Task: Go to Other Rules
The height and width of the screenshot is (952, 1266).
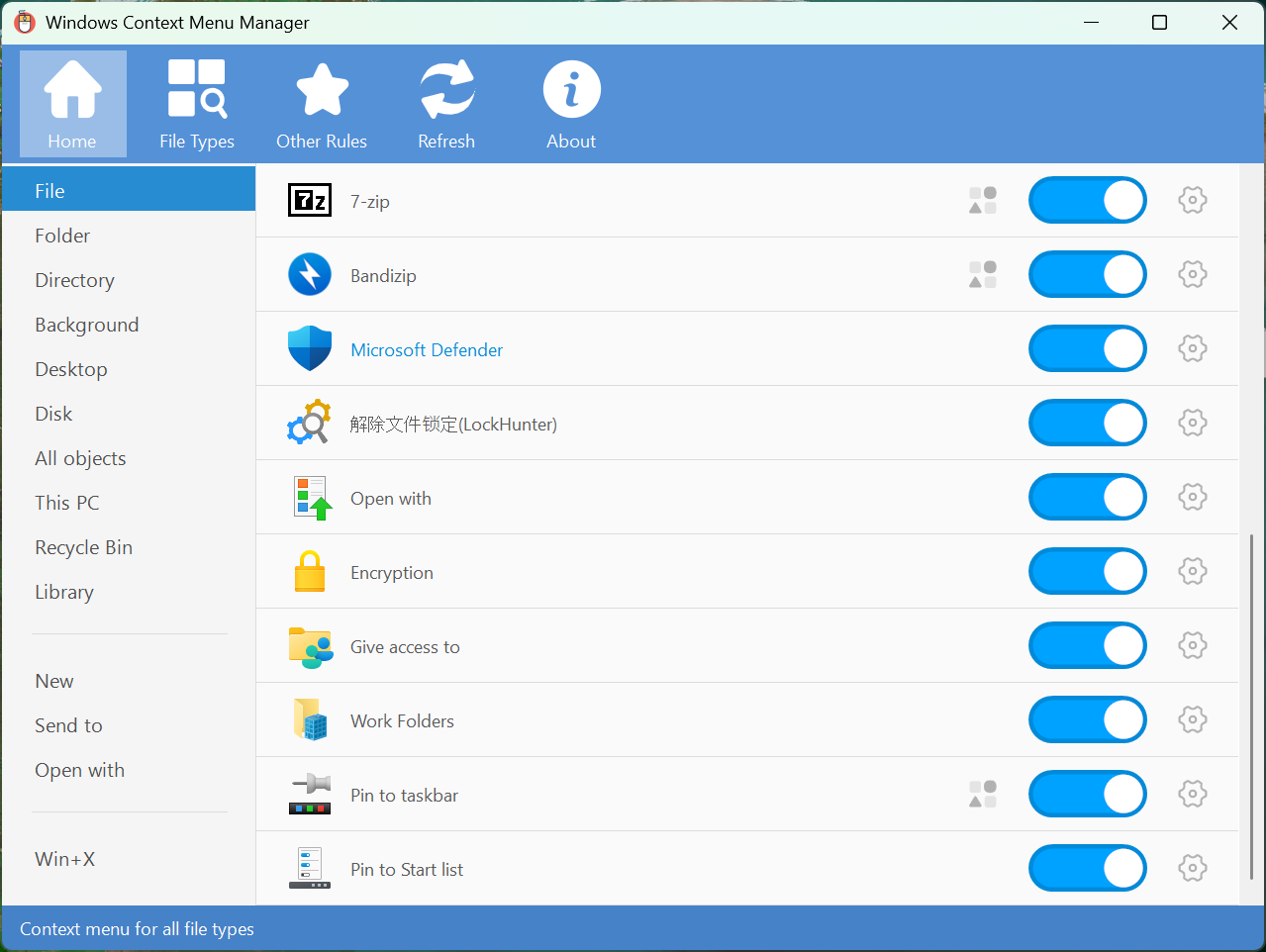Action: tap(322, 104)
